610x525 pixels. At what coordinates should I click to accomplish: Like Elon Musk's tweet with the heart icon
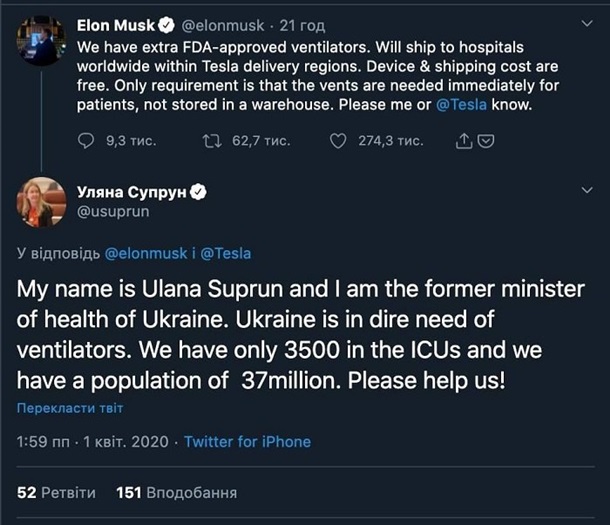coord(338,142)
